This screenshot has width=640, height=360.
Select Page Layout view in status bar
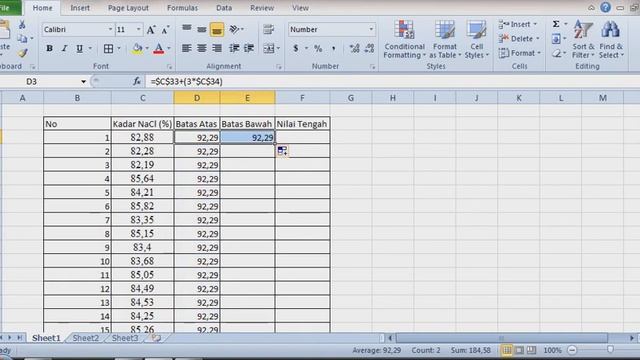(519, 350)
